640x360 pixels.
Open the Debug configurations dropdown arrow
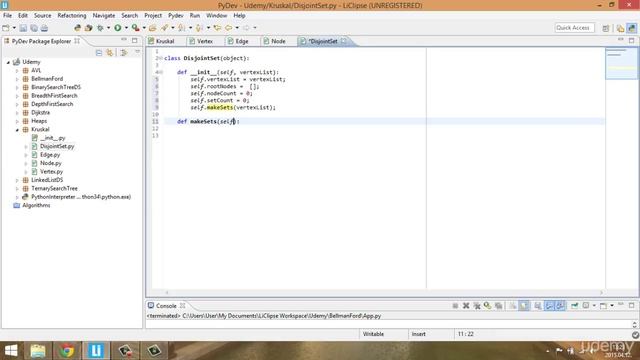pos(108,28)
